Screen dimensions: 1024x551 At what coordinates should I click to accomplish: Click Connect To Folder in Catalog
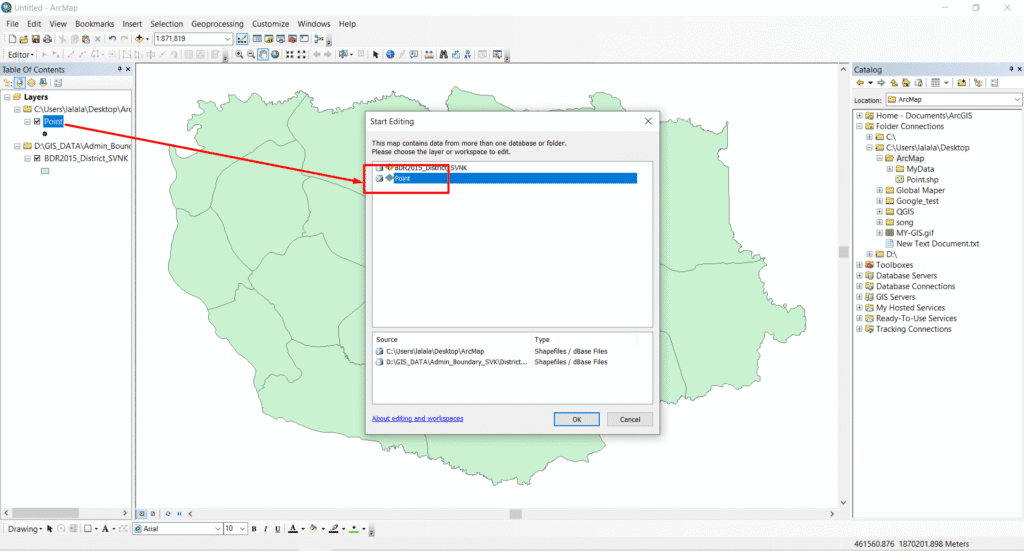[961, 83]
